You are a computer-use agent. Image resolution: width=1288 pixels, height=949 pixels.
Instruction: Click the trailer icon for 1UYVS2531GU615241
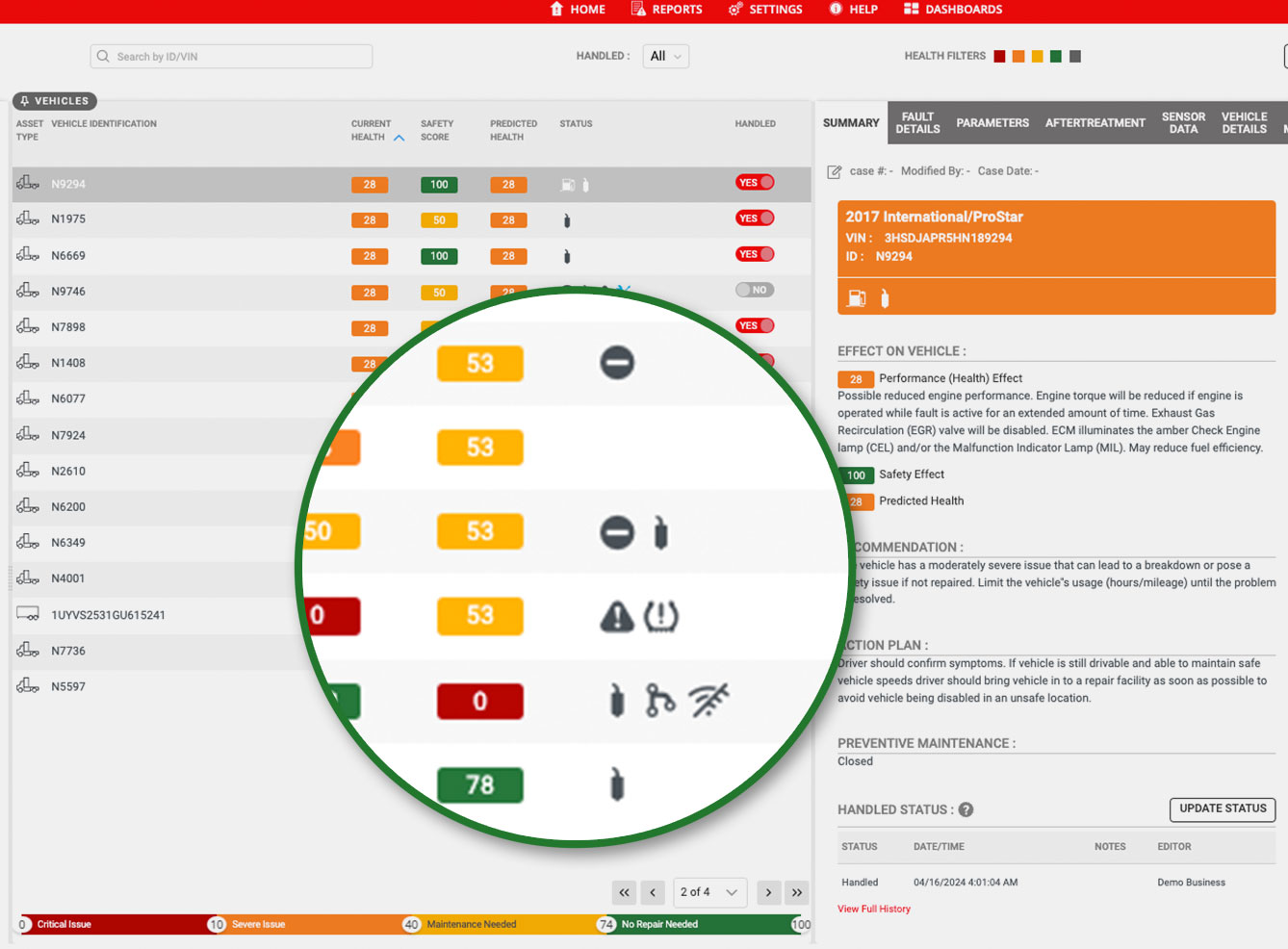click(x=28, y=614)
